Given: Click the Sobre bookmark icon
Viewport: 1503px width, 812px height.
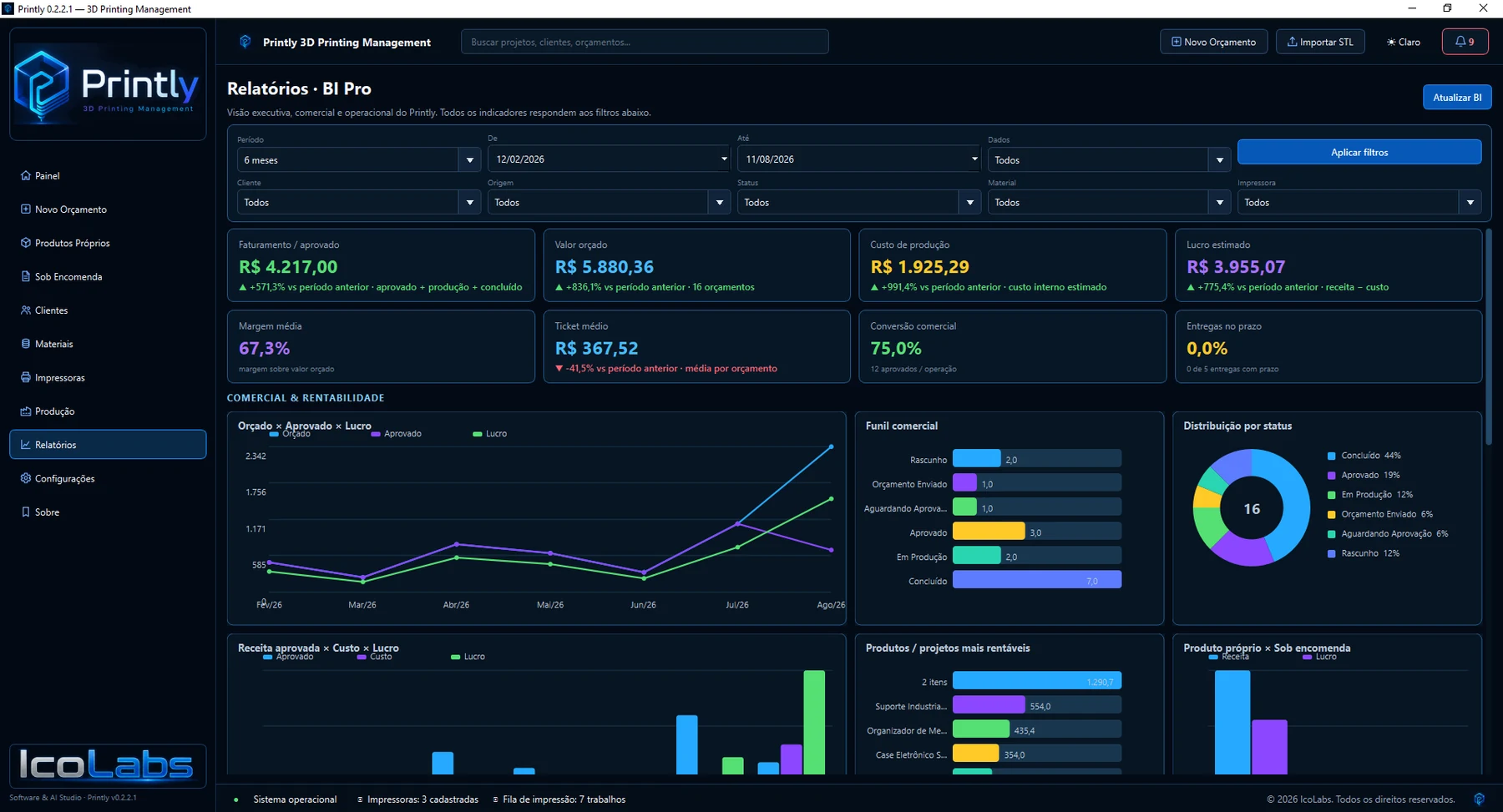Looking at the screenshot, I should (x=26, y=512).
